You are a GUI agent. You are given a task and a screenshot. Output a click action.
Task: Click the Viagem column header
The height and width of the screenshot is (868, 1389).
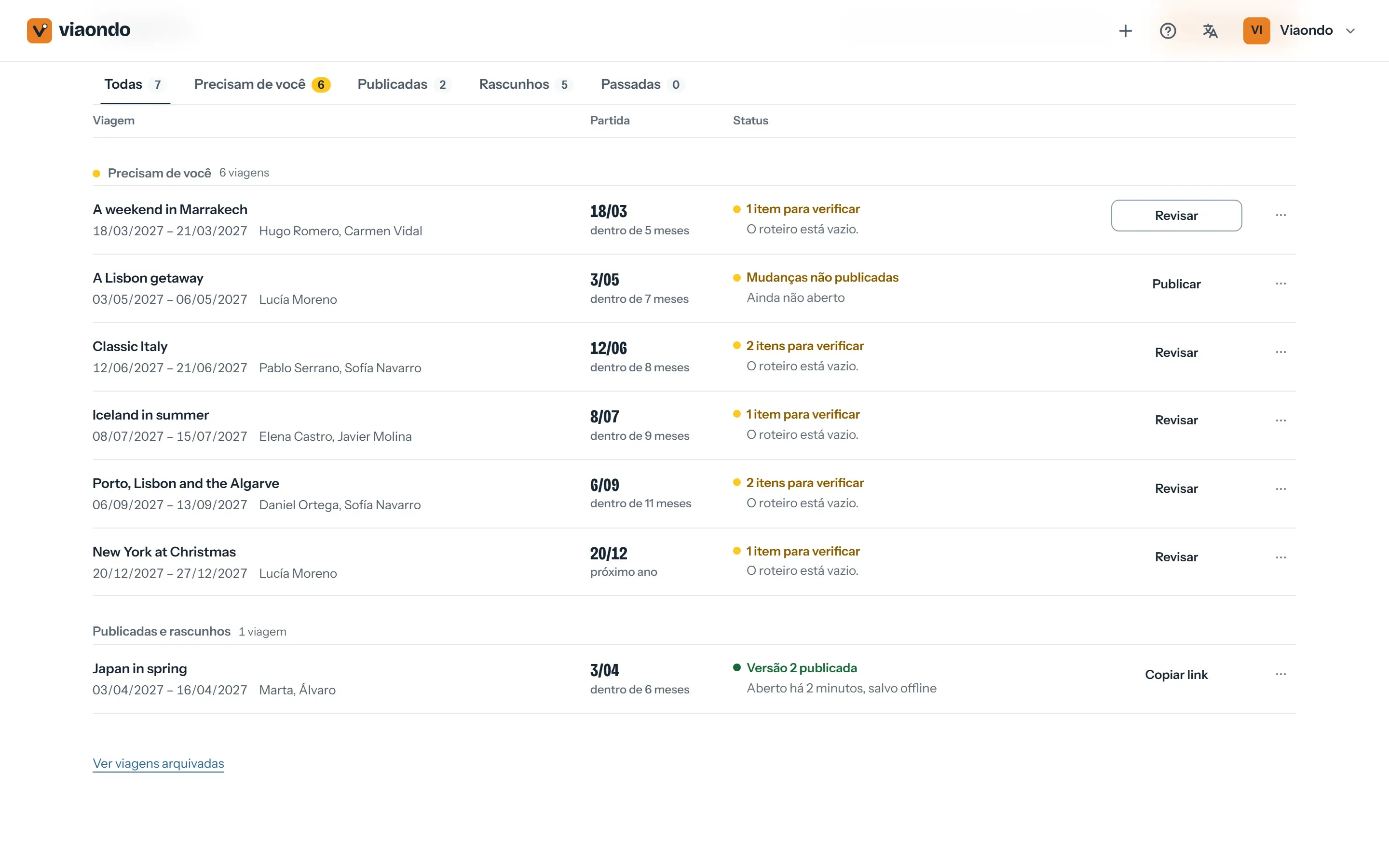point(114,121)
